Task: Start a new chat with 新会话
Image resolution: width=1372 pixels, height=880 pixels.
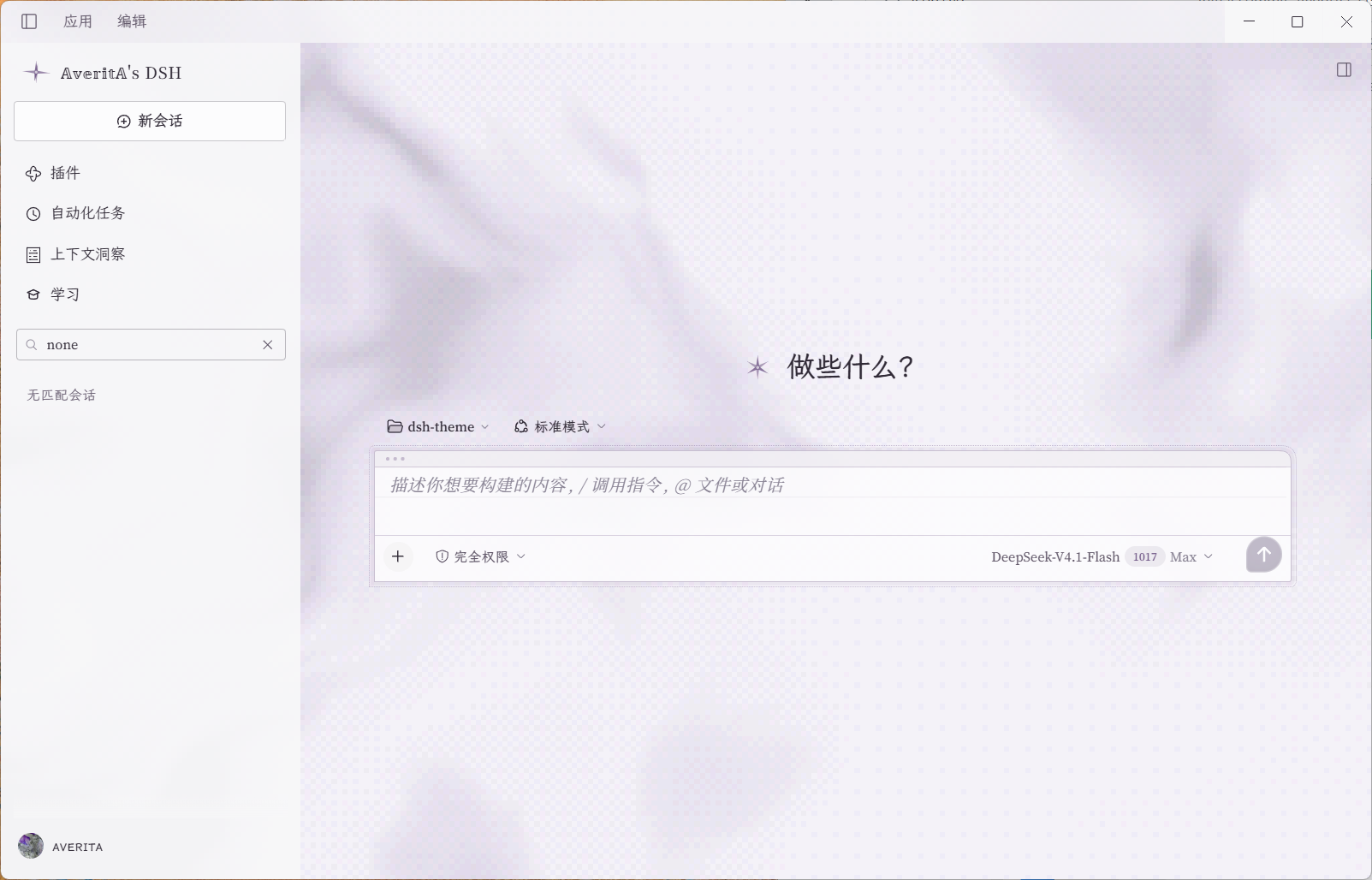Action: pos(150,121)
